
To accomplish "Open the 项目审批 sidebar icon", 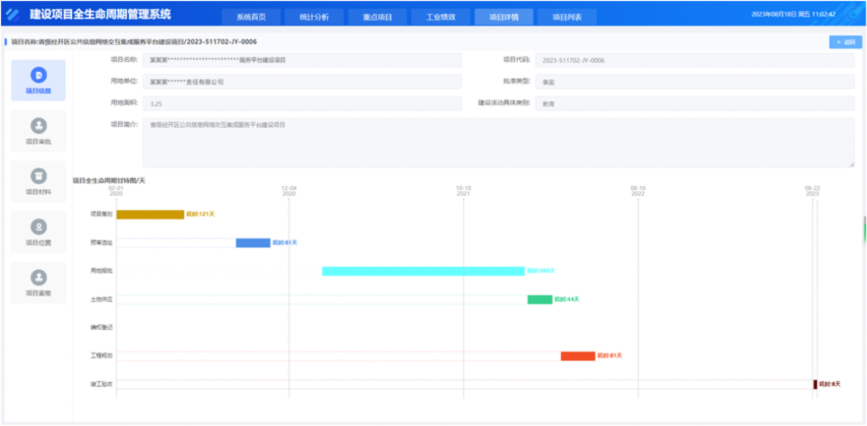I will tap(38, 130).
